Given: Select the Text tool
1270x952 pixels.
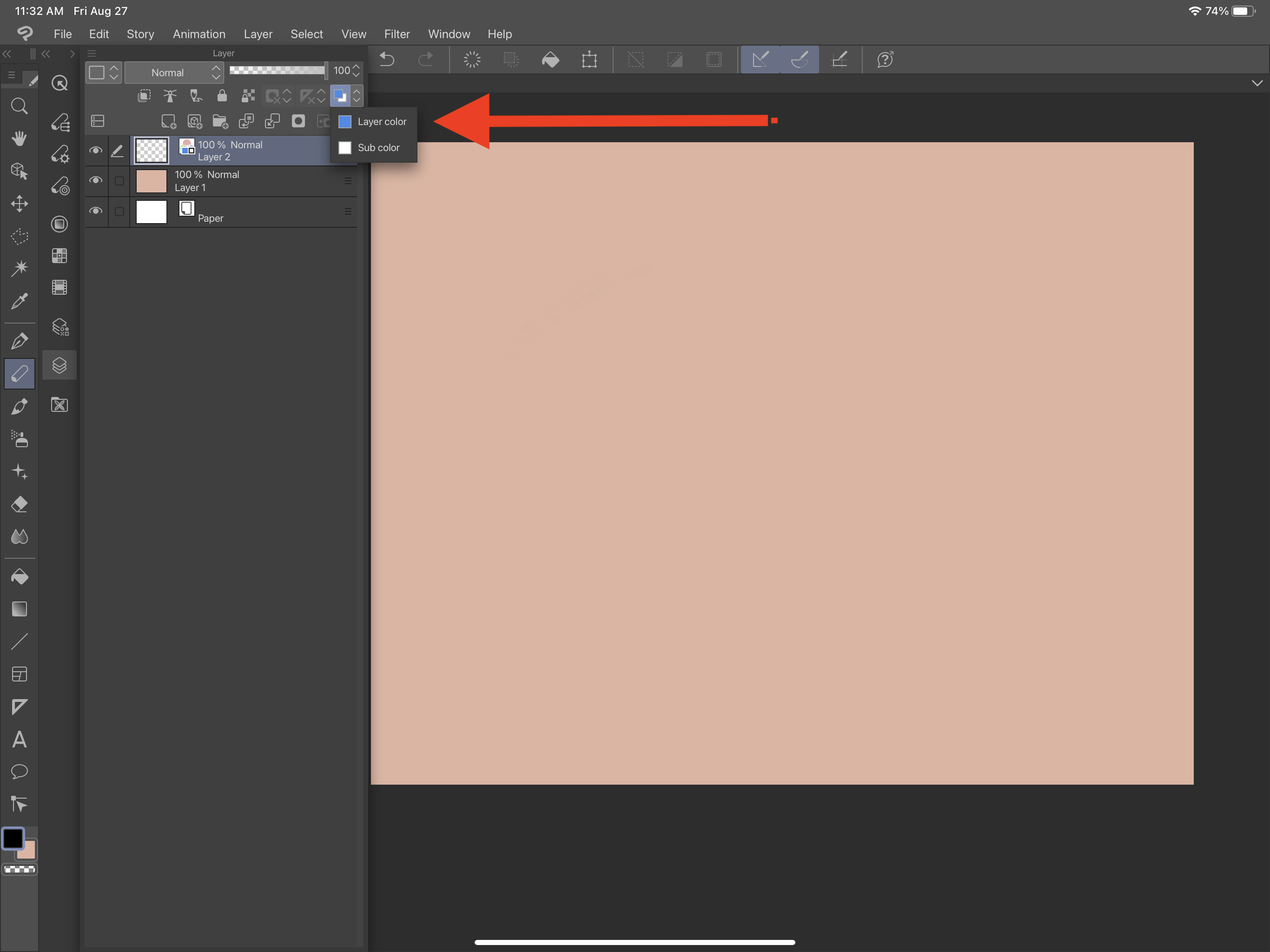Looking at the screenshot, I should pyautogui.click(x=19, y=740).
